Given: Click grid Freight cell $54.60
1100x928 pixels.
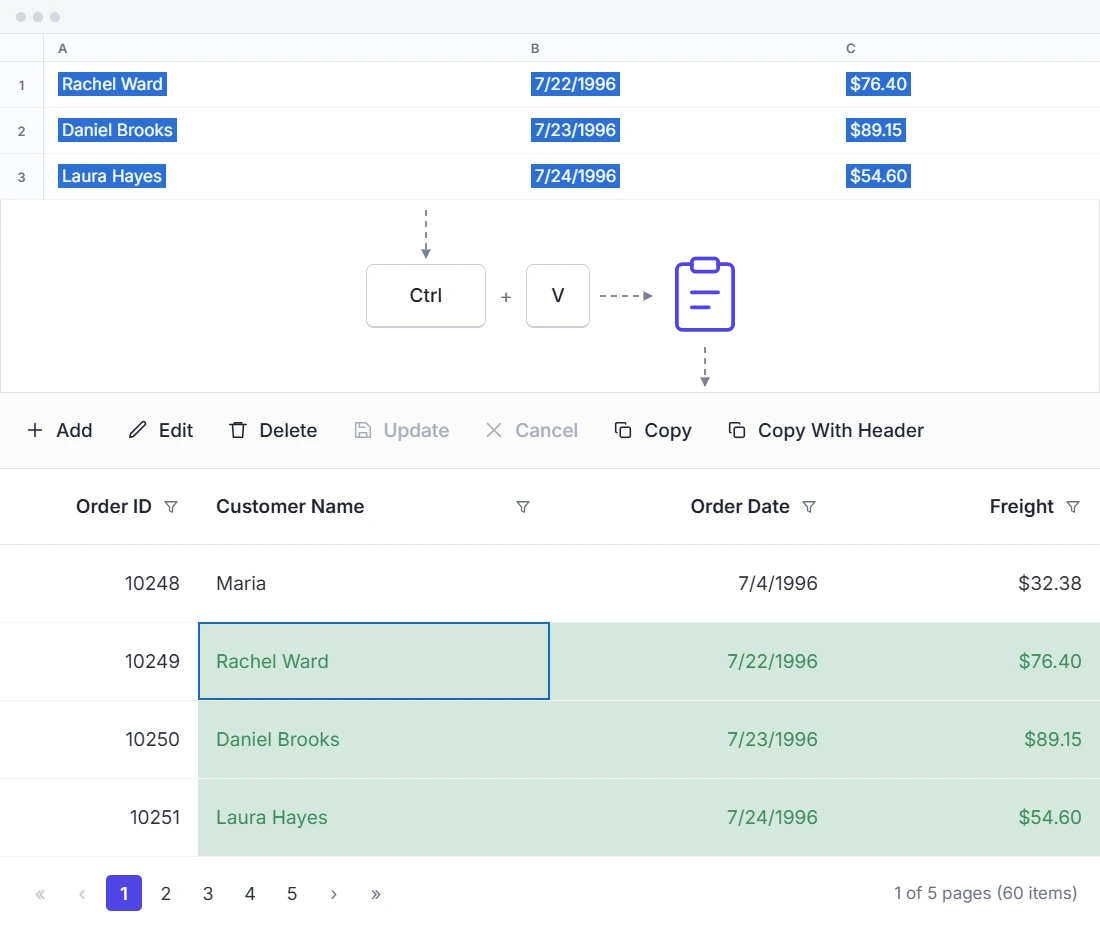Looking at the screenshot, I should tap(968, 817).
